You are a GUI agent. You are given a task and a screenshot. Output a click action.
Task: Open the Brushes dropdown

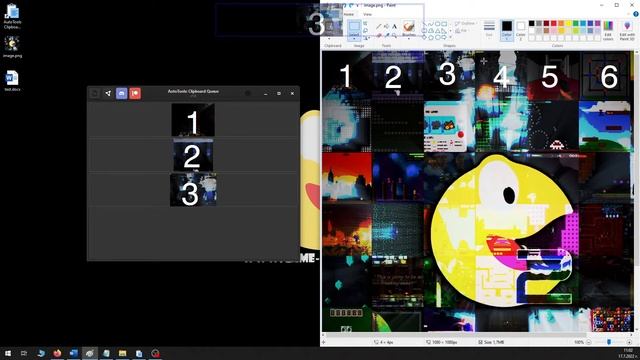pyautogui.click(x=409, y=38)
